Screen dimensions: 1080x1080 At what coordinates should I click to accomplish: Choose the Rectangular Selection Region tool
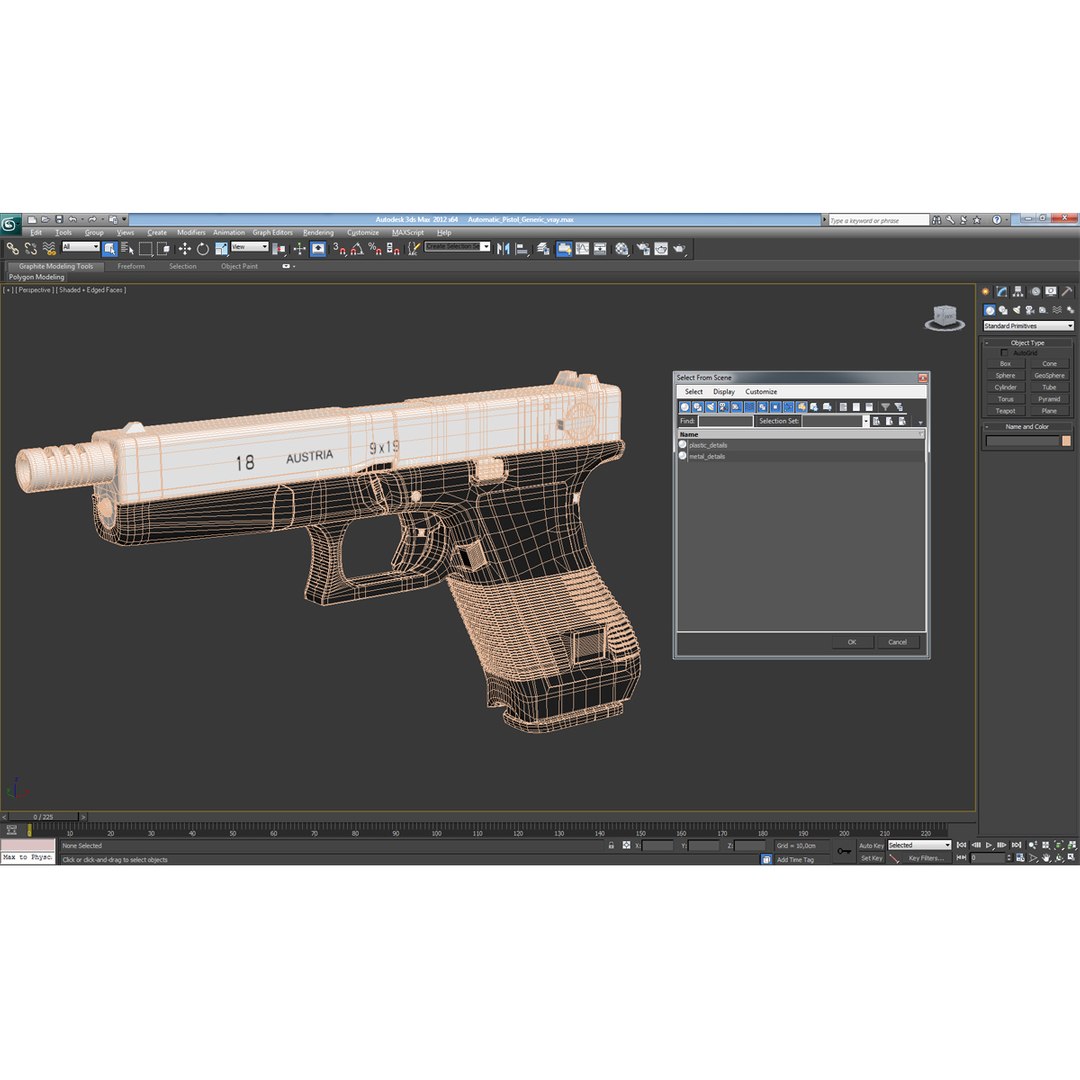coord(145,249)
